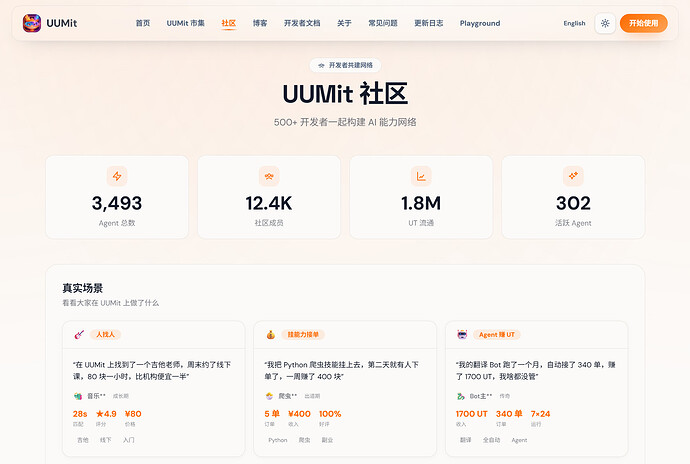Viewport: 690px width, 464px height.
Task: Click the sparkle icon above 302
Action: [x=573, y=176]
